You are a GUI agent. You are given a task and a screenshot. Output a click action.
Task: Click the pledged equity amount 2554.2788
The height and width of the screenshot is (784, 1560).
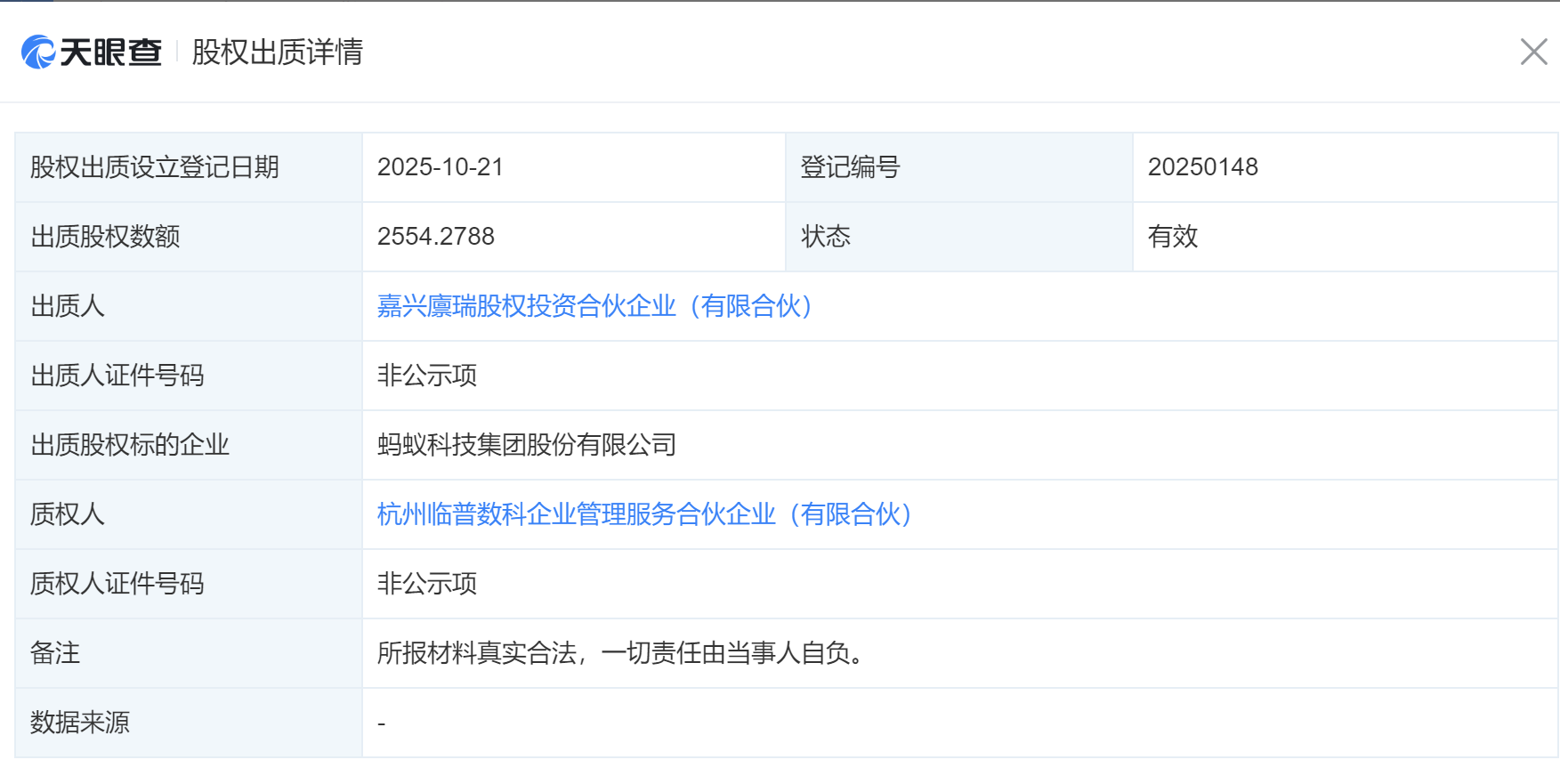pyautogui.click(x=436, y=237)
